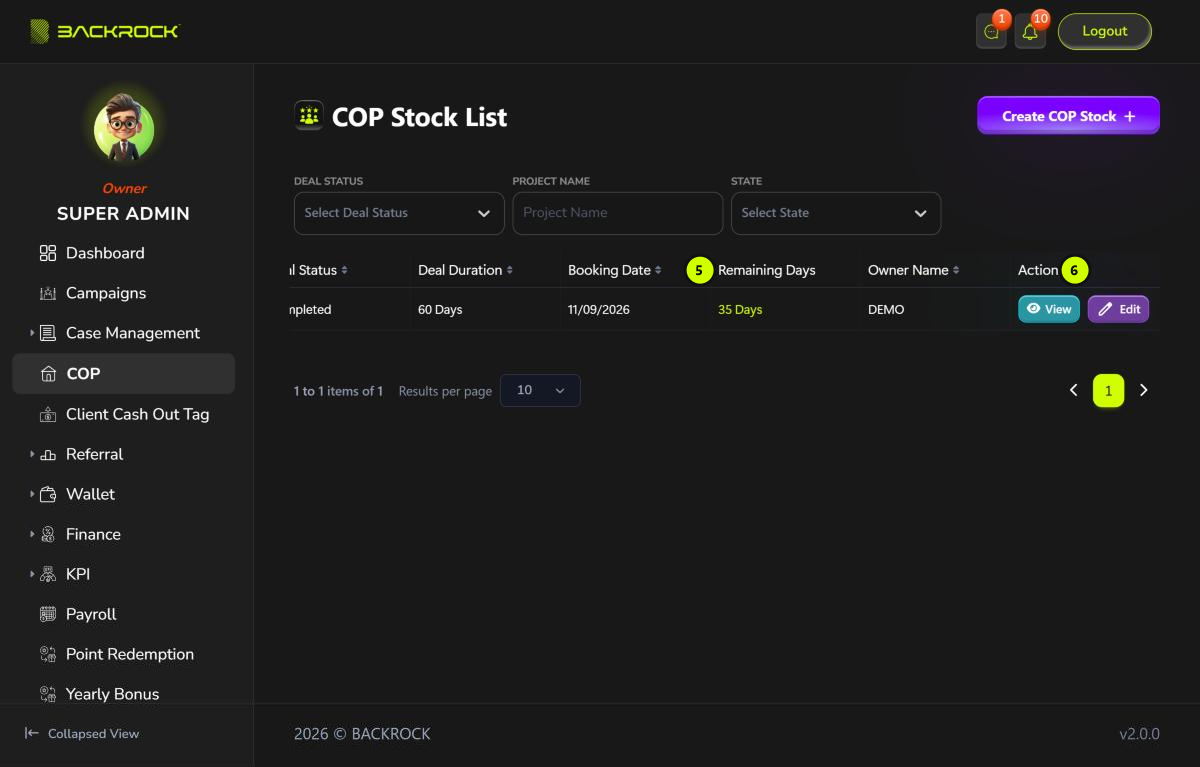View the DEMO stock row
1200x767 pixels.
click(1049, 309)
